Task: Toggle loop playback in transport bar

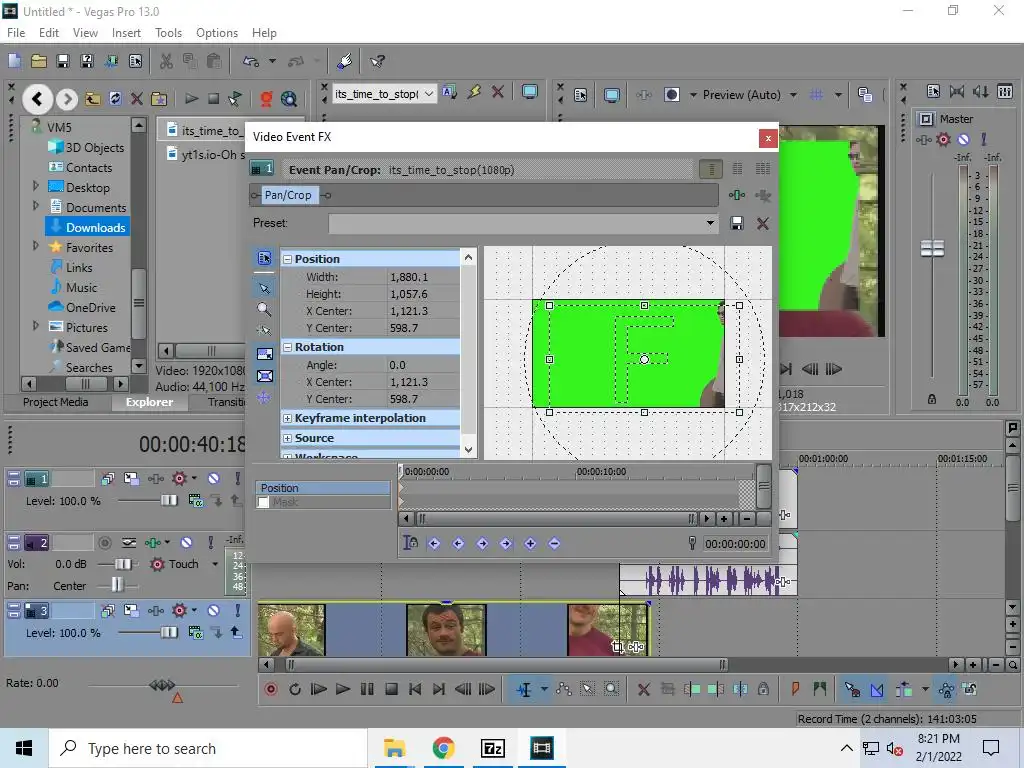Action: [295, 689]
